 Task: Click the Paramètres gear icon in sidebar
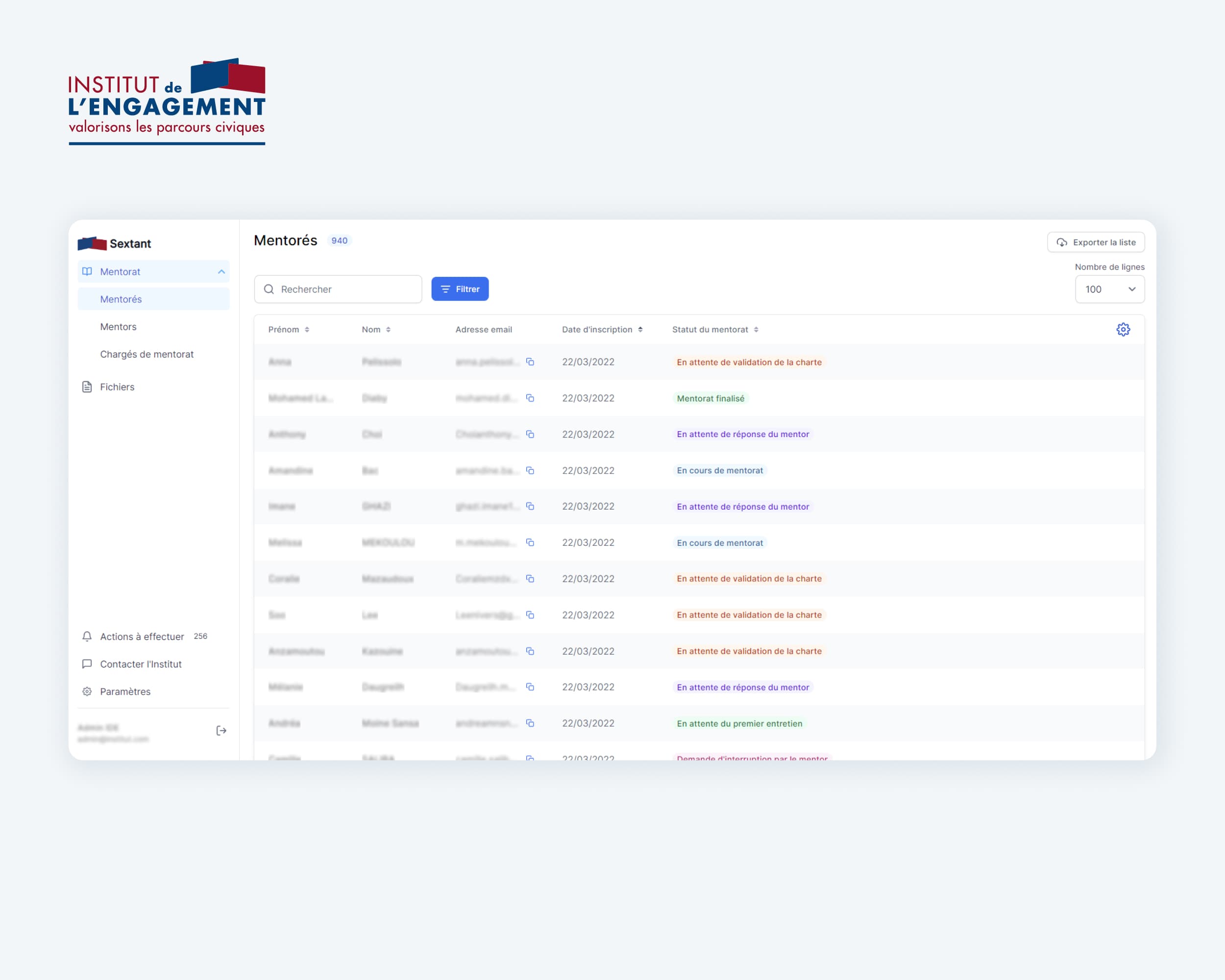point(87,691)
